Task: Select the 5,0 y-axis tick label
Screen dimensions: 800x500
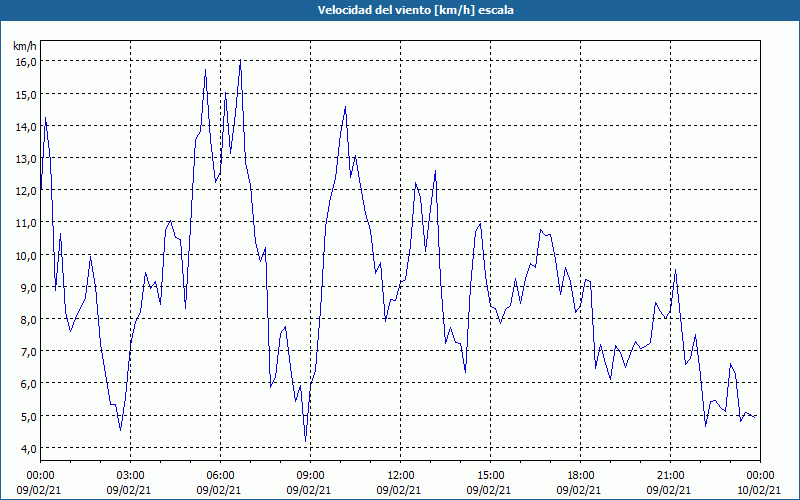Action: 28,416
